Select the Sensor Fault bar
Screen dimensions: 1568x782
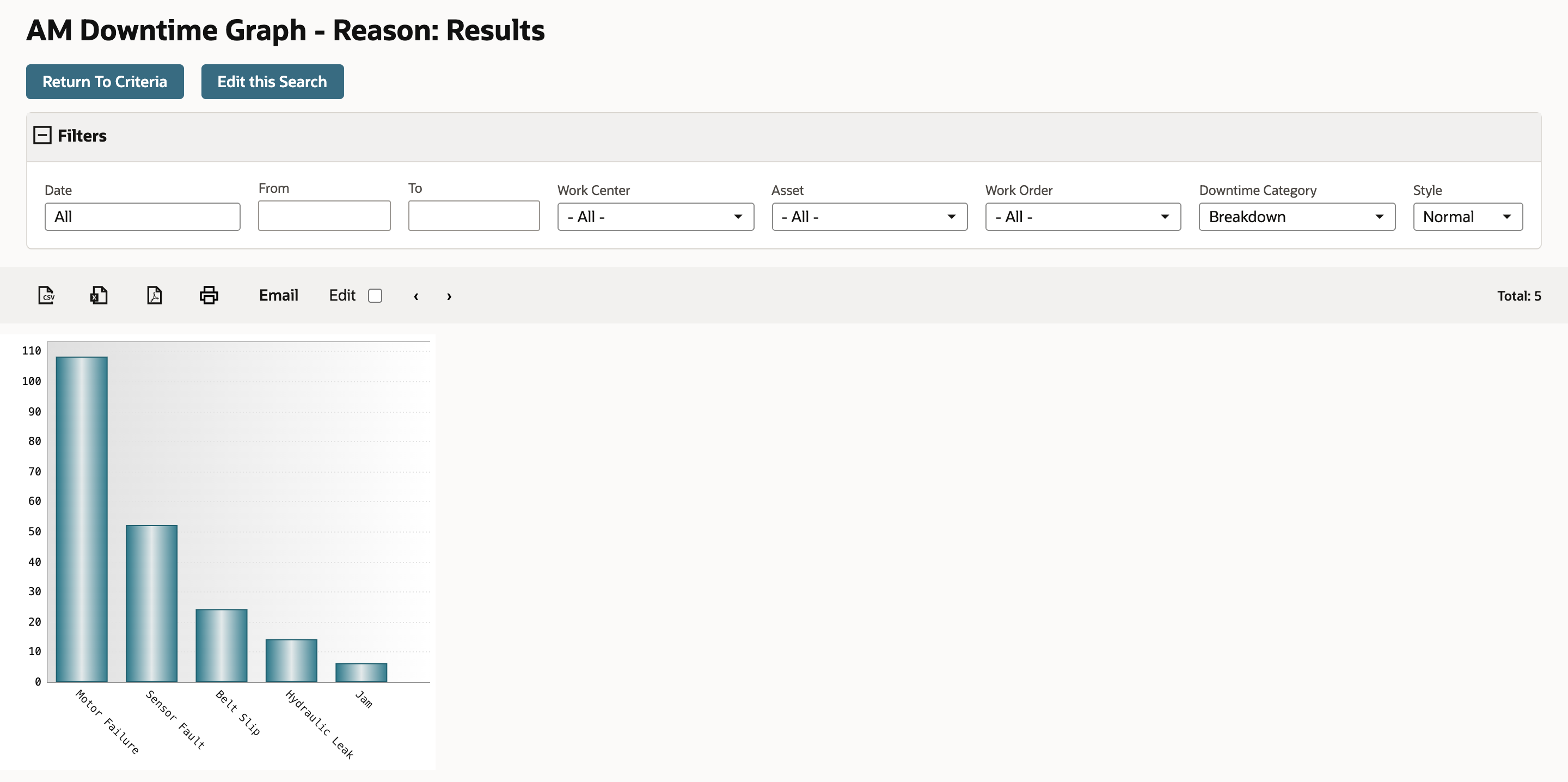click(151, 603)
